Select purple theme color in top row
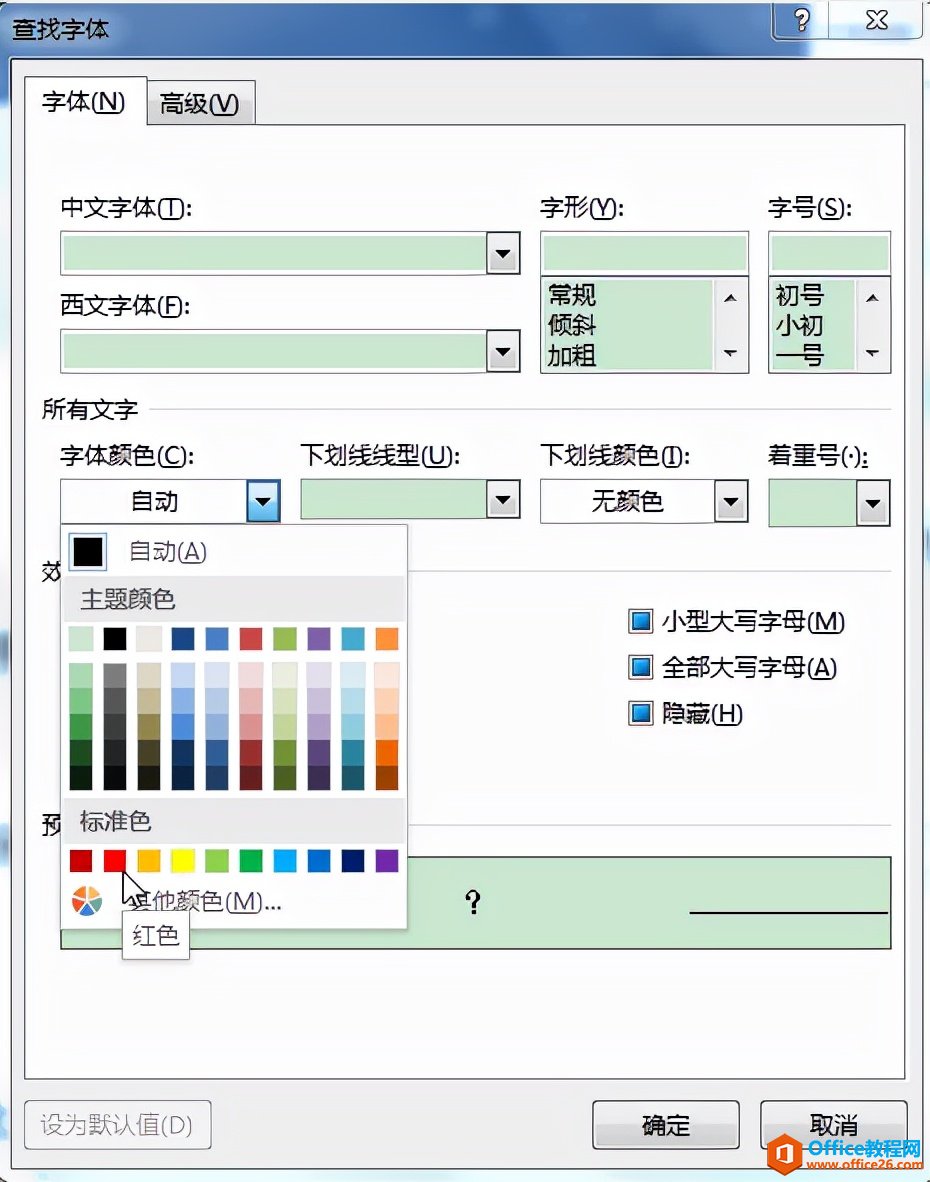 (x=319, y=638)
